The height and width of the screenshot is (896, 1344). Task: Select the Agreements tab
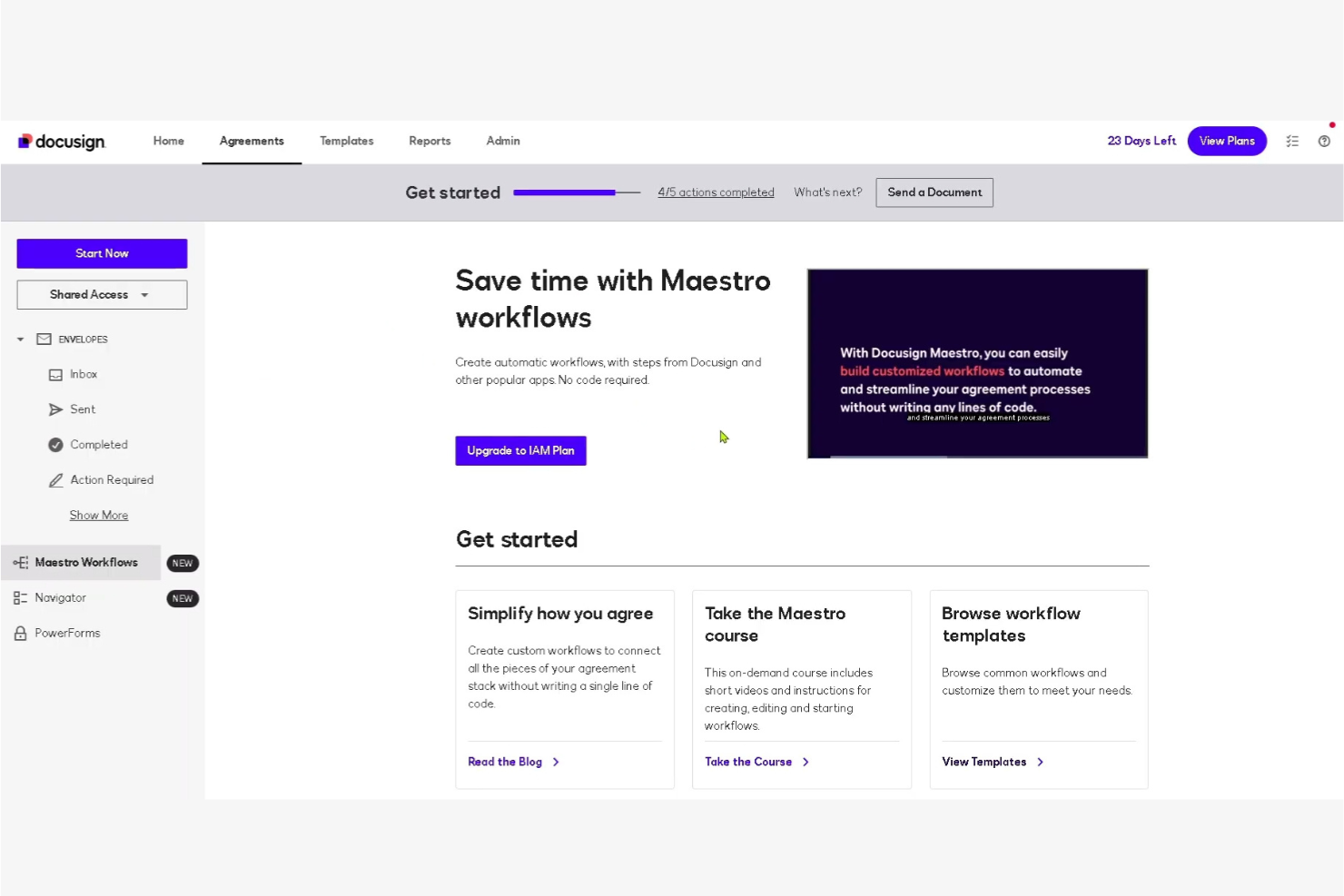pos(252,142)
